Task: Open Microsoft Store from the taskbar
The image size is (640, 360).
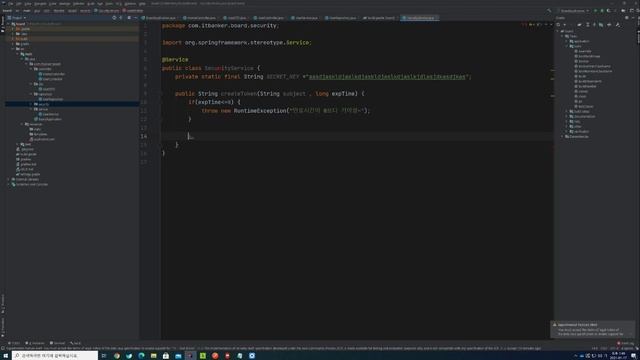Action: [166, 356]
